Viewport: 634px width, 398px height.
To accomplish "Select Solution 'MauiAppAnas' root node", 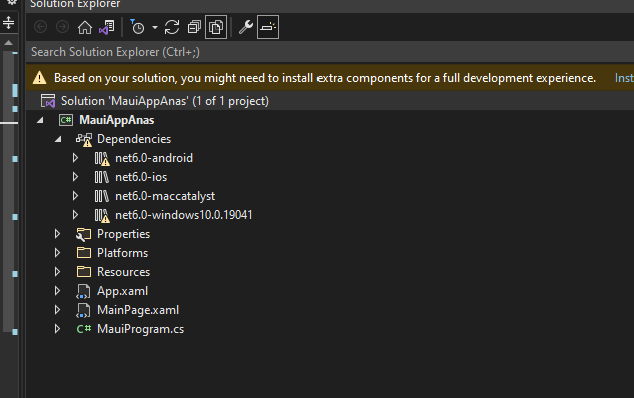I will click(165, 101).
